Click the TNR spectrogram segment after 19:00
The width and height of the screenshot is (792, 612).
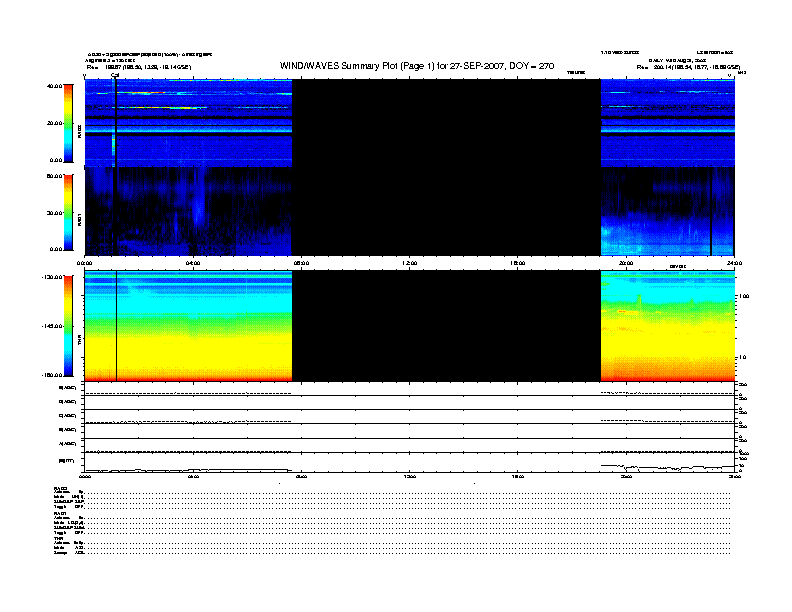pos(668,326)
